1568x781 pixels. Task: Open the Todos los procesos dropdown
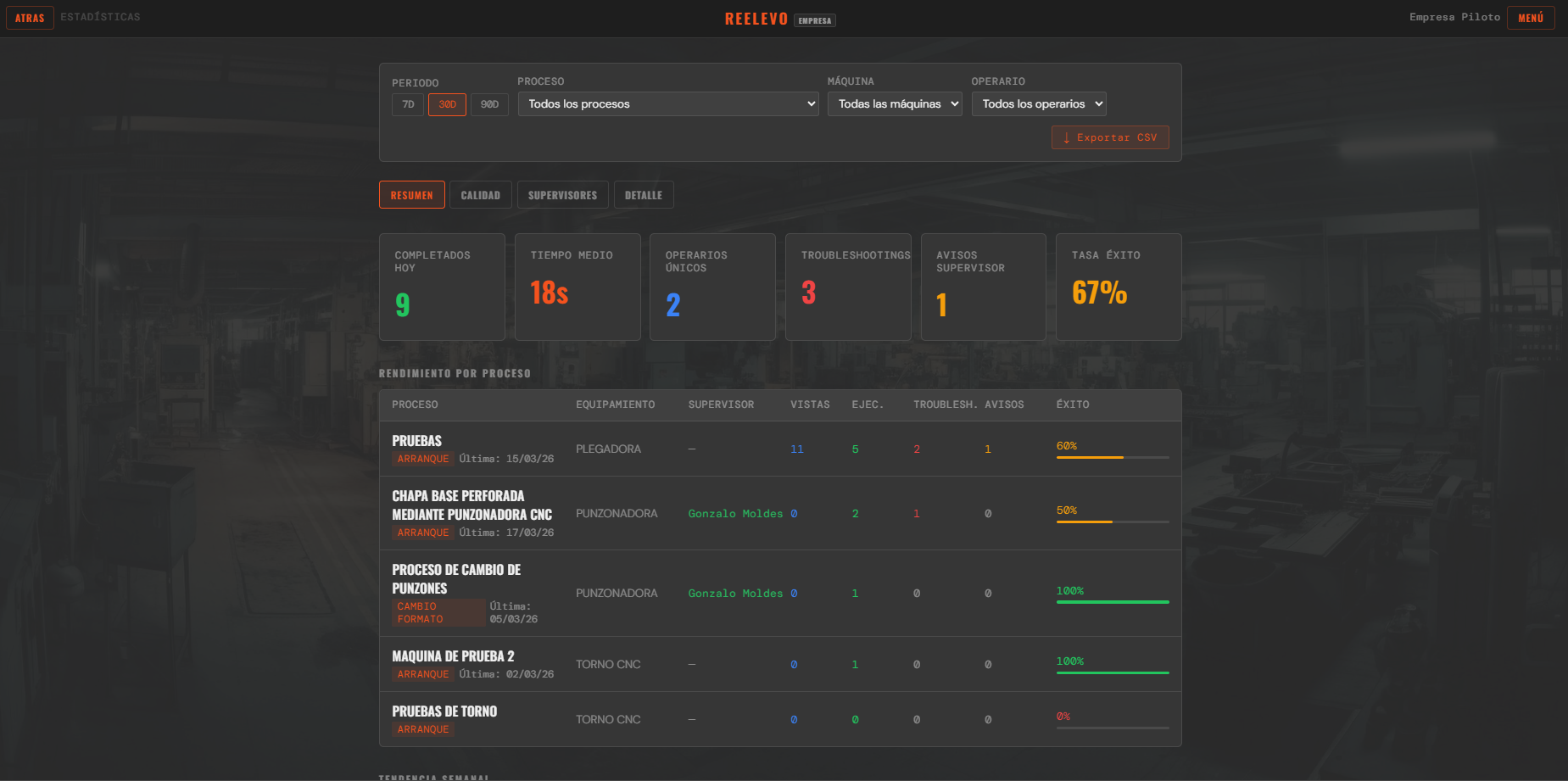pyautogui.click(x=668, y=103)
